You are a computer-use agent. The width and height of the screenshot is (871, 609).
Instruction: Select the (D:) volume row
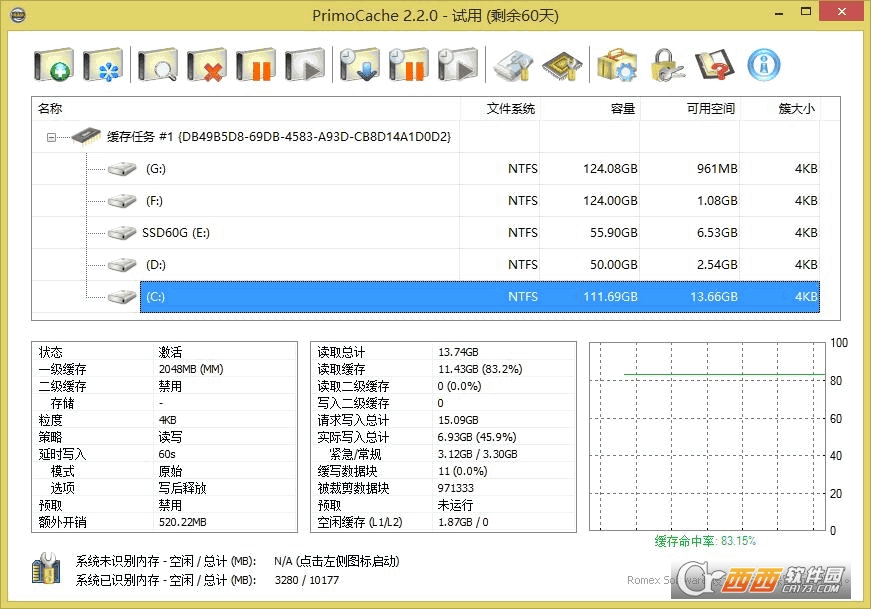426,264
